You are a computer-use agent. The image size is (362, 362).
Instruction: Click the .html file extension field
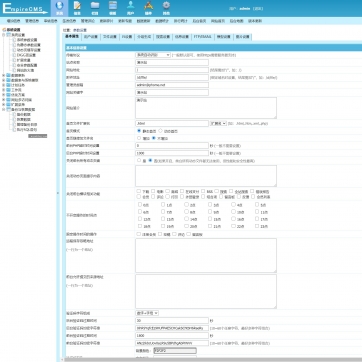tap(172, 123)
